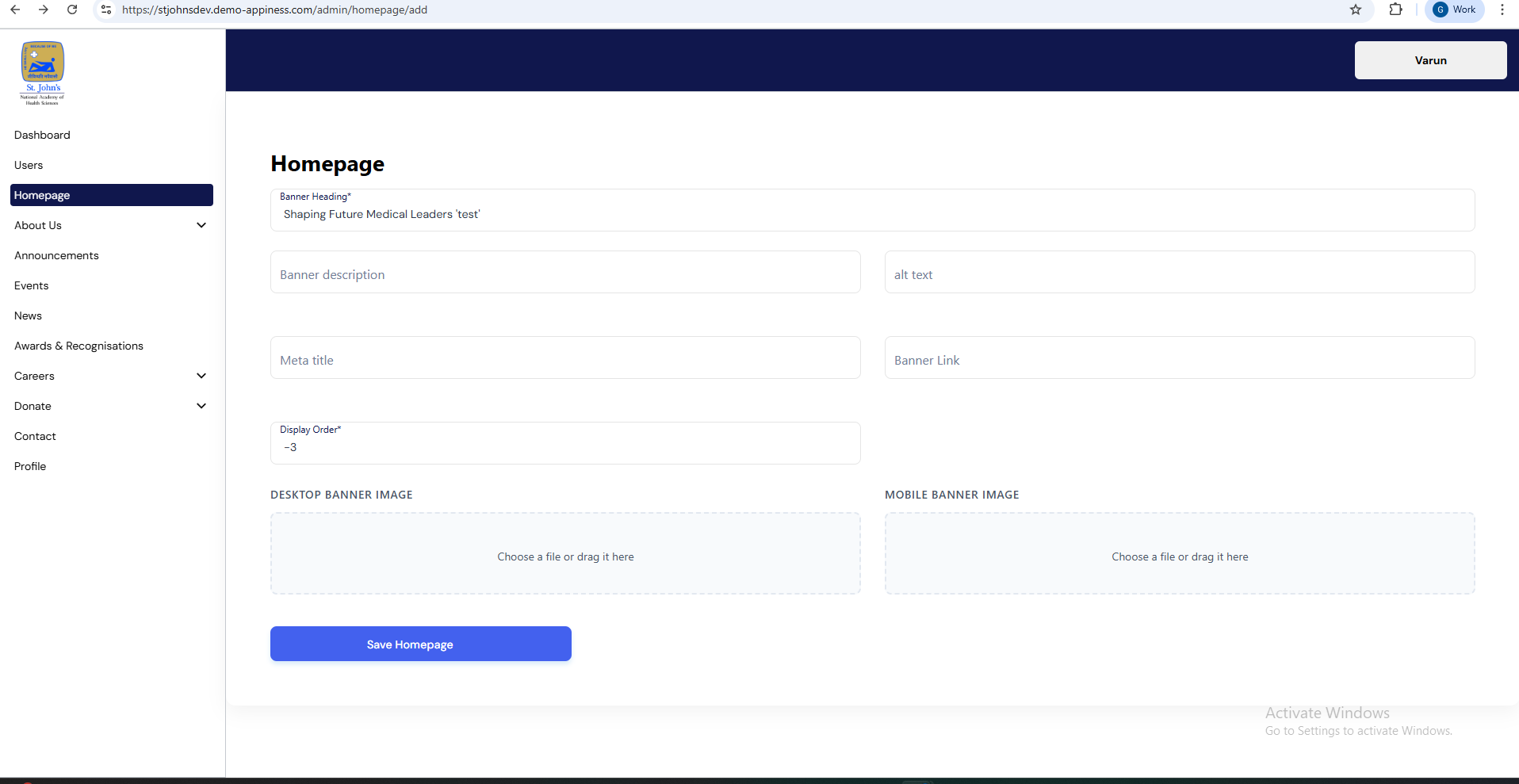Open the Dashboard menu item

point(42,135)
